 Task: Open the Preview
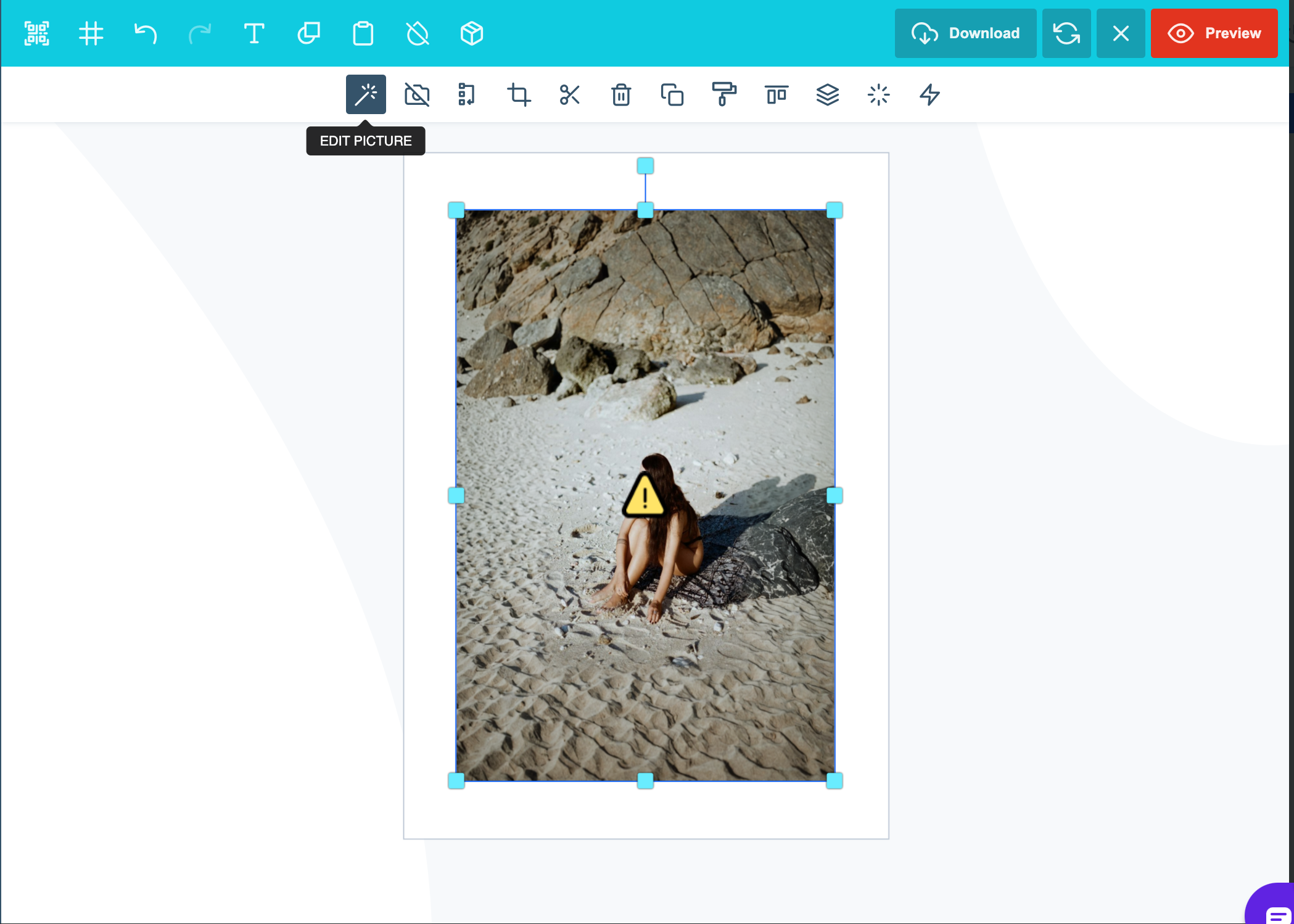(1214, 33)
